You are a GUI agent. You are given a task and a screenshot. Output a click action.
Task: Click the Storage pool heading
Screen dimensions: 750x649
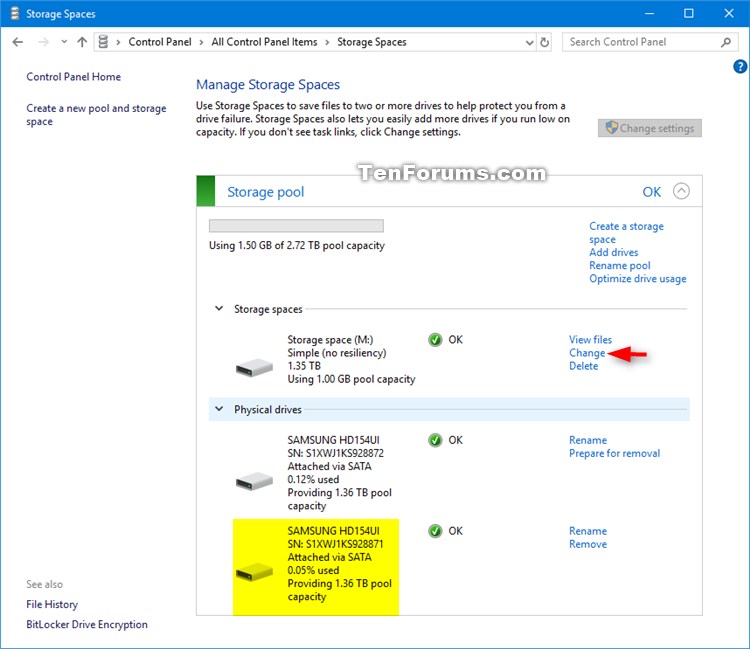point(265,192)
